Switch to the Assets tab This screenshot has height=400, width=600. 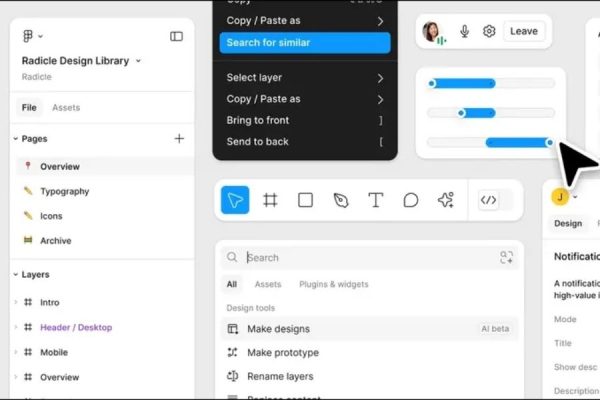click(x=66, y=107)
